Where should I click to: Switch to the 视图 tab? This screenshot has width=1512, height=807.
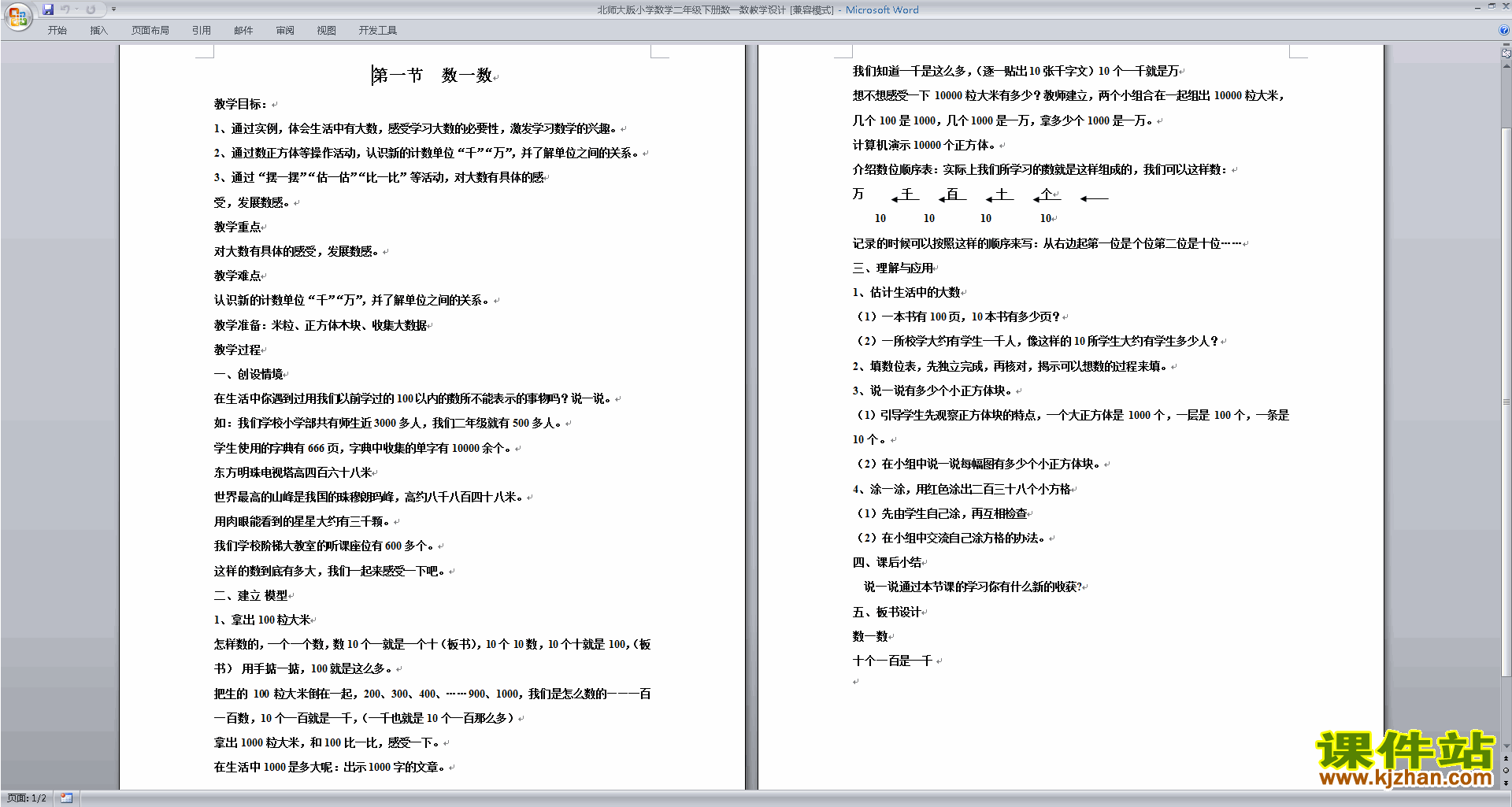[327, 31]
